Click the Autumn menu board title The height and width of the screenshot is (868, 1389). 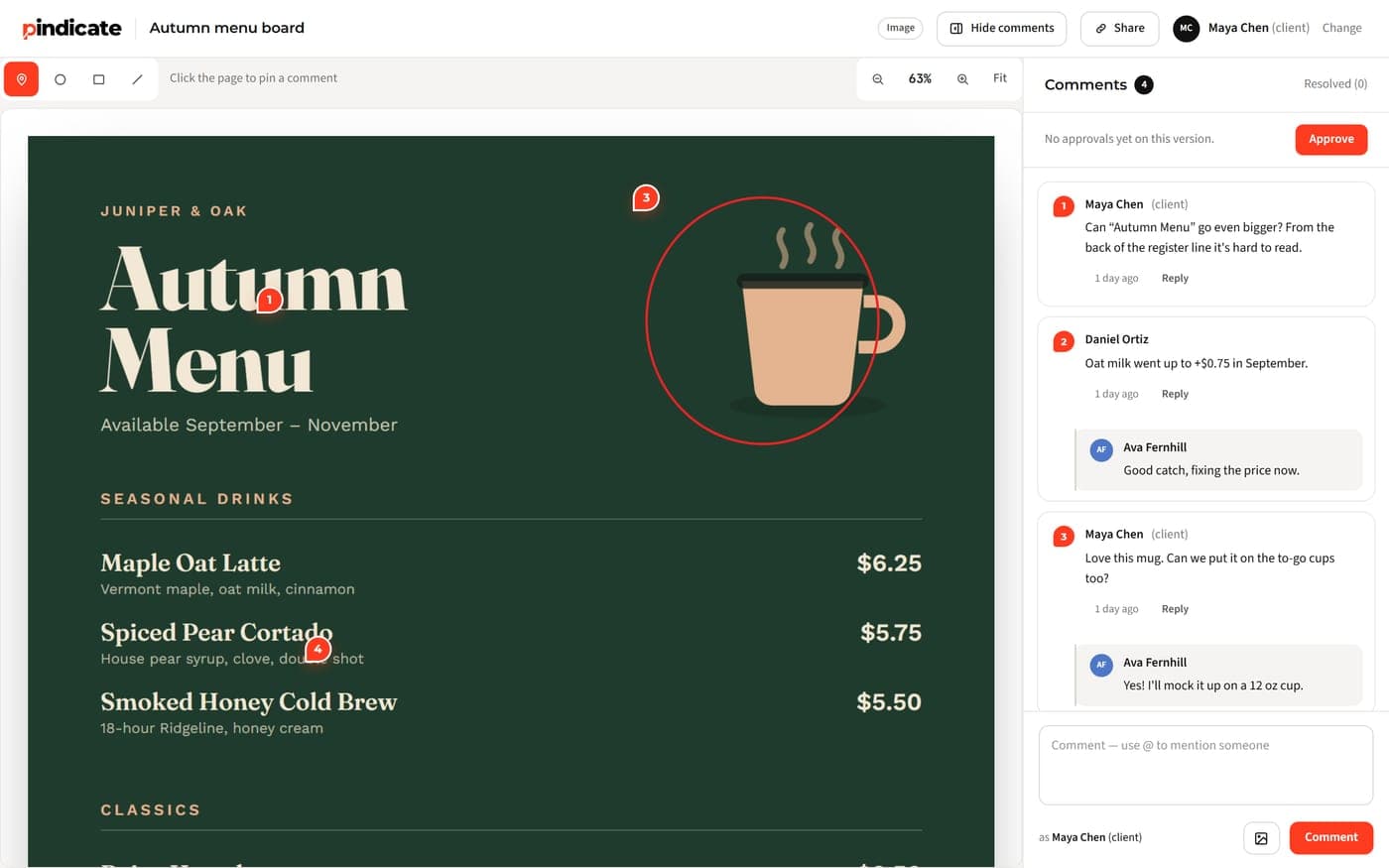(x=226, y=28)
